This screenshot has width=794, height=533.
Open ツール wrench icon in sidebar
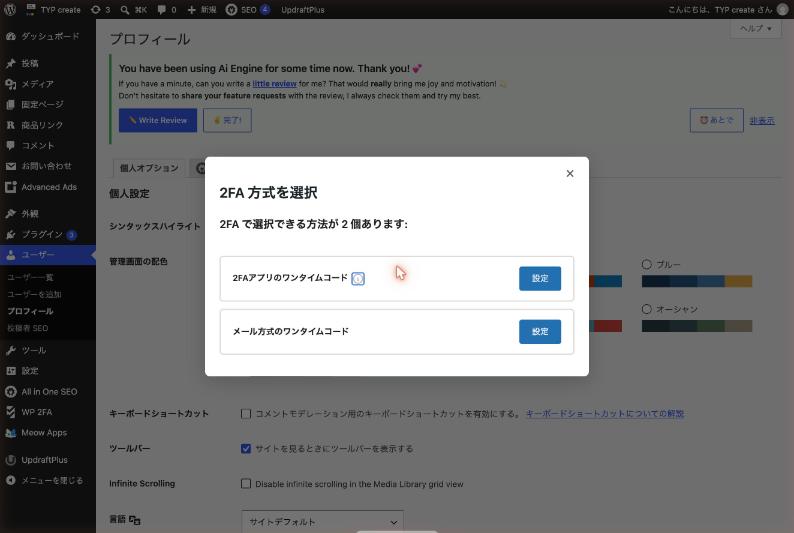coord(11,350)
